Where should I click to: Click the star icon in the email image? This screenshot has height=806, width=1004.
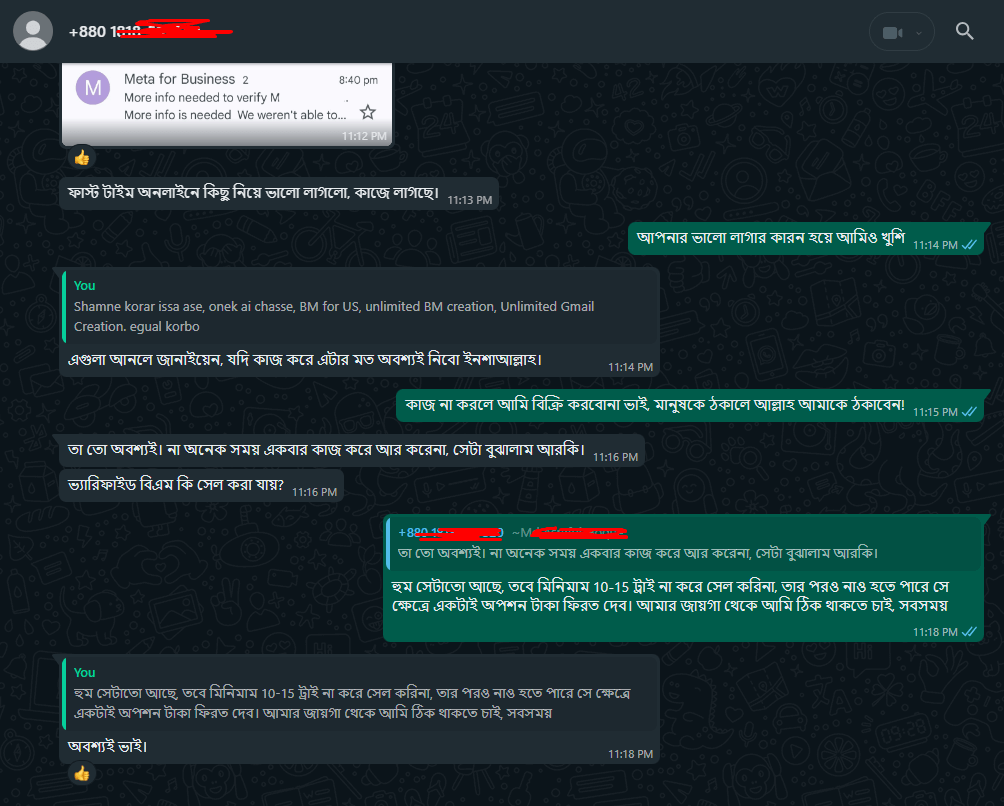(x=368, y=113)
